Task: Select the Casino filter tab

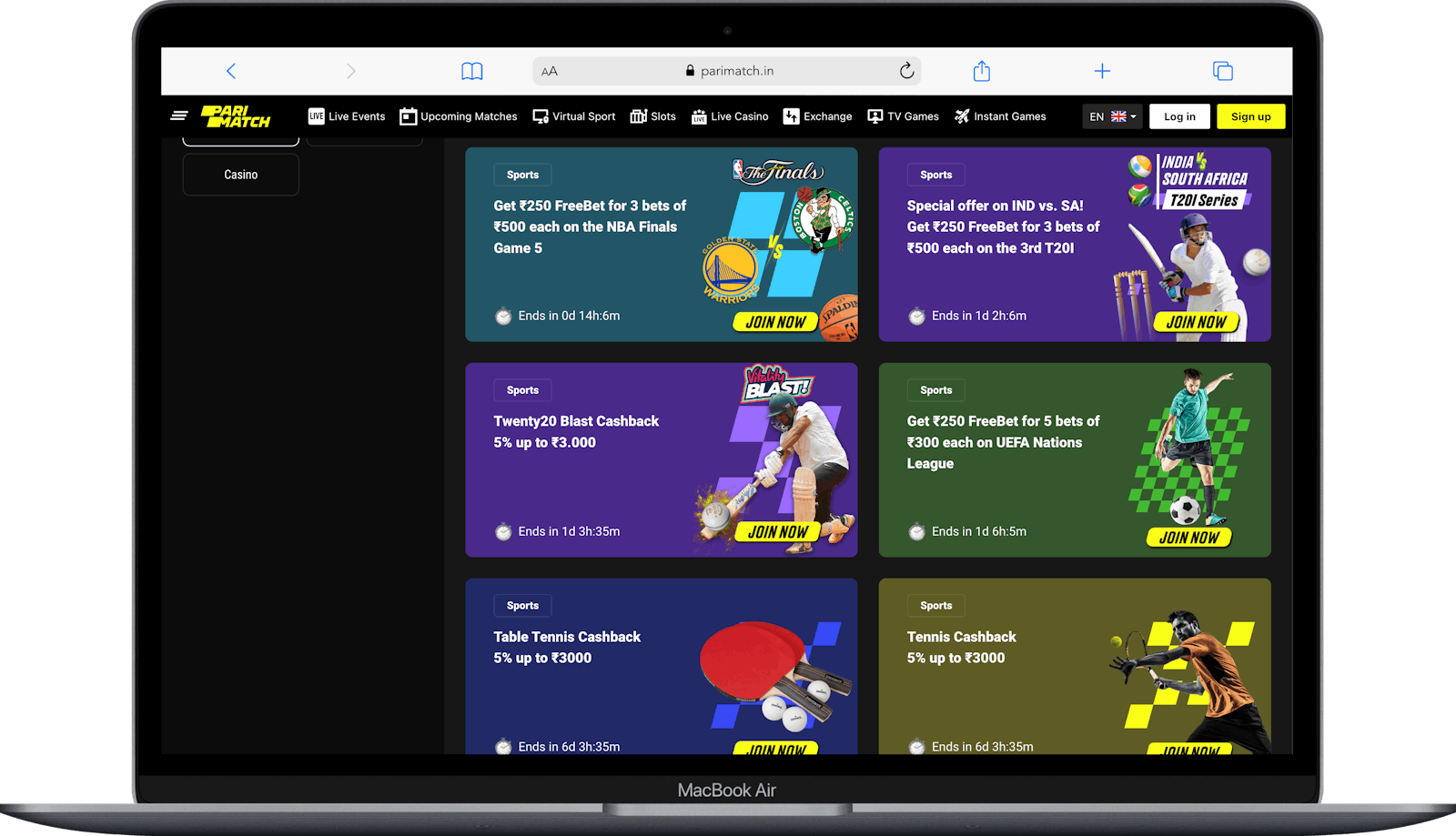Action: tap(241, 175)
